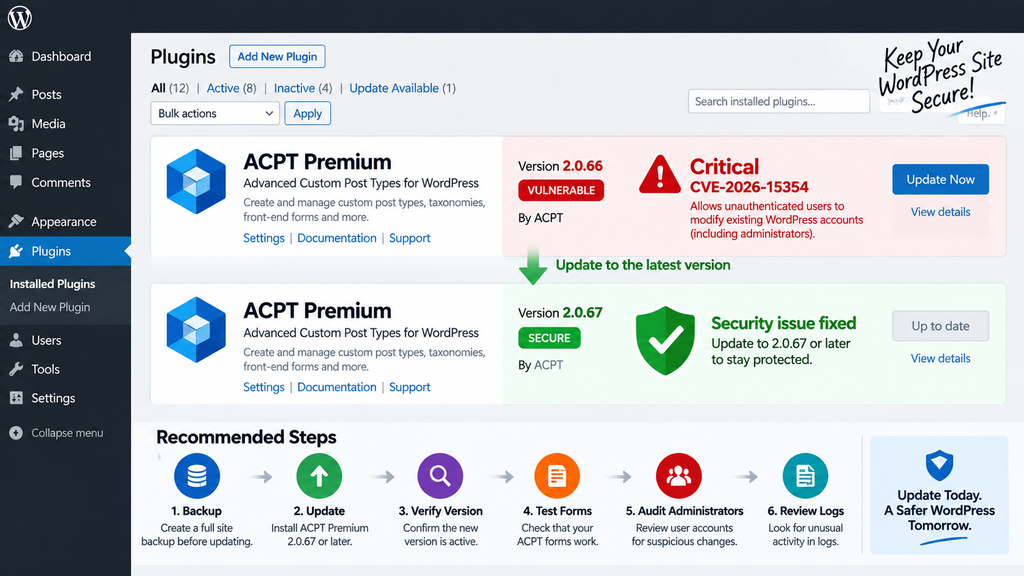Click the Recommended Steps heading

click(246, 437)
